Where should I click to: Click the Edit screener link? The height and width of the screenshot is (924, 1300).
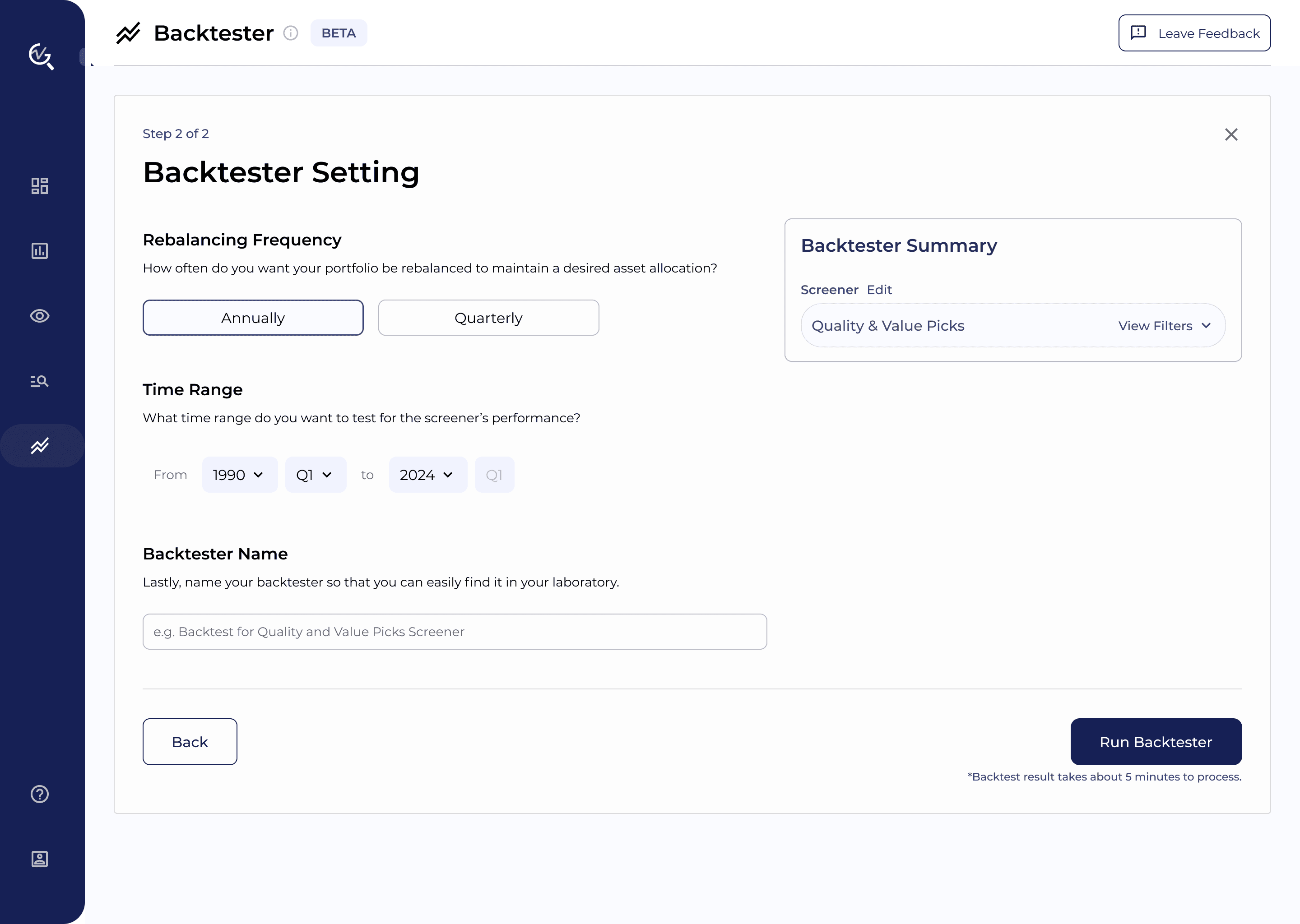coord(879,290)
